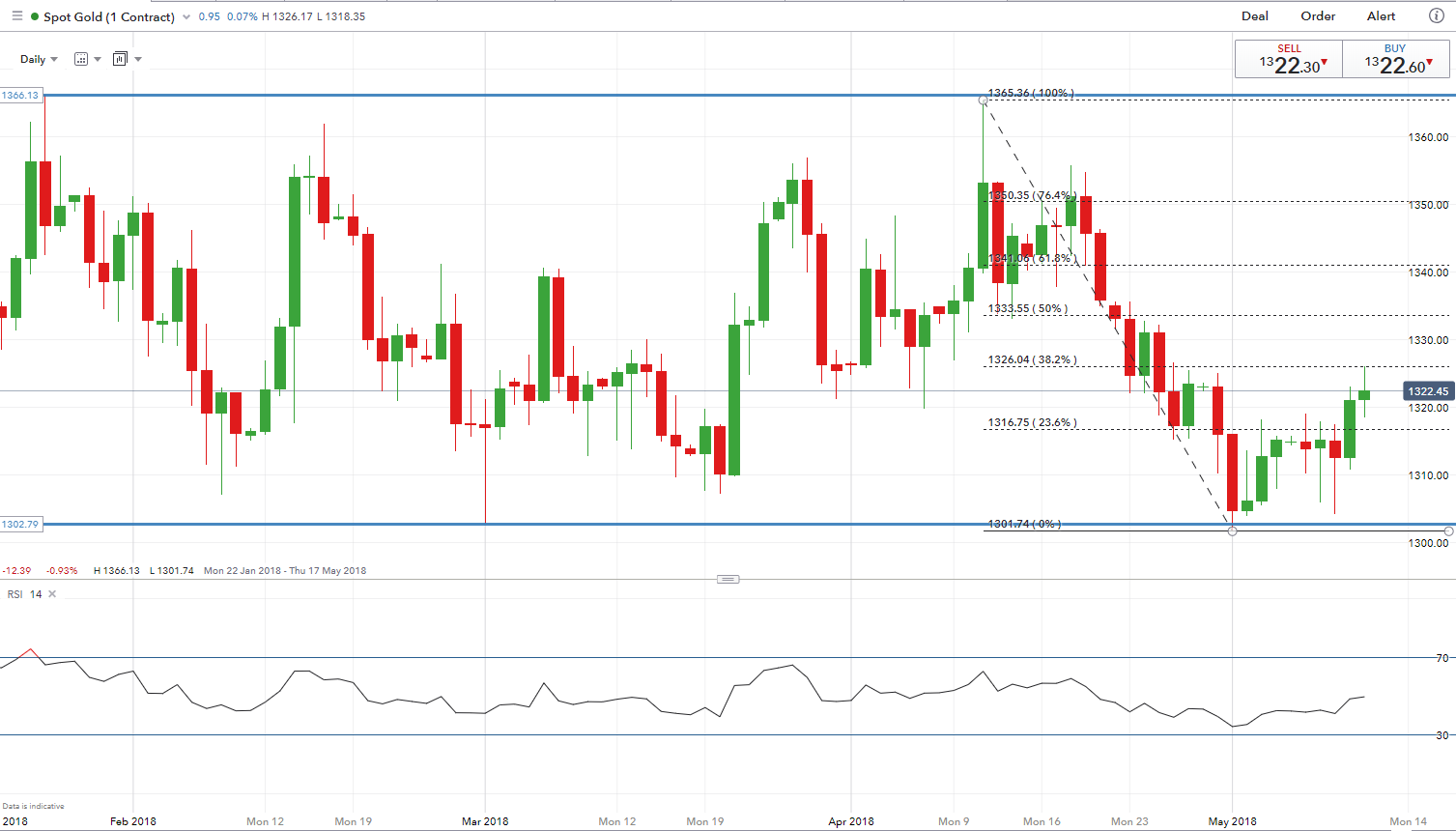Expand the Spot Gold instrument dropdown arrow

pos(186,17)
